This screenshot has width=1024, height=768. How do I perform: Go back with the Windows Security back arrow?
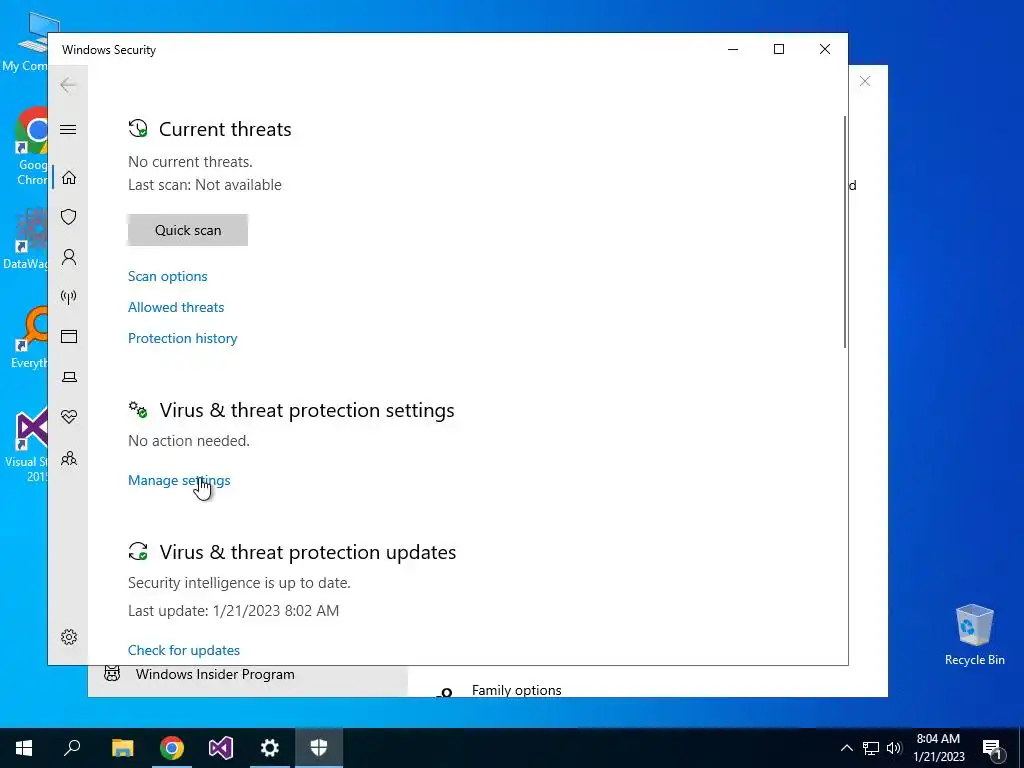click(68, 85)
